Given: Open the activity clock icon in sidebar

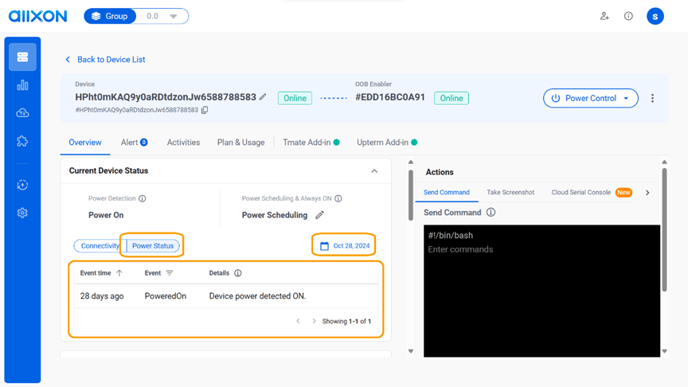Looking at the screenshot, I should [22, 185].
